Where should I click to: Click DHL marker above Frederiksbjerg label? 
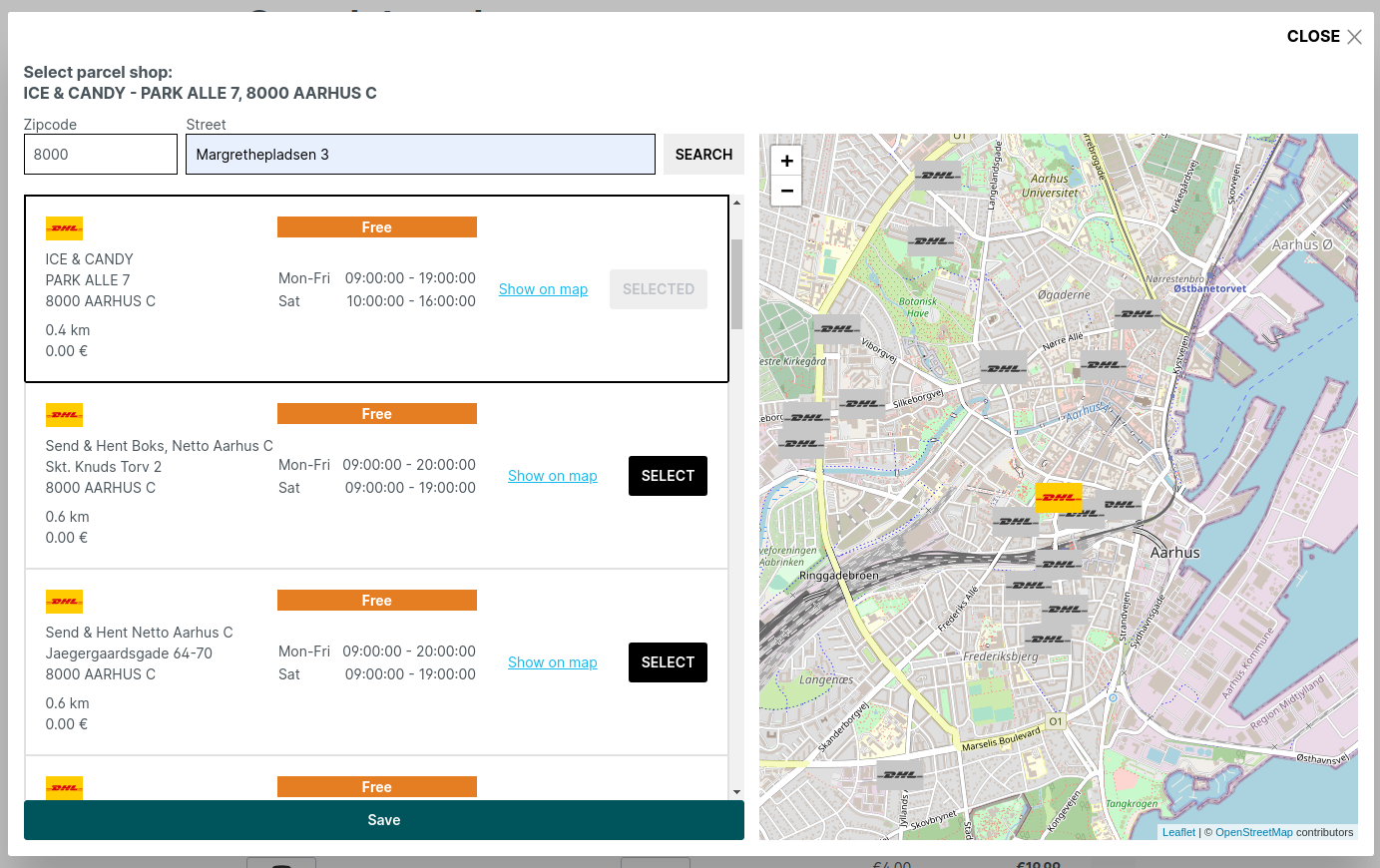1047,640
